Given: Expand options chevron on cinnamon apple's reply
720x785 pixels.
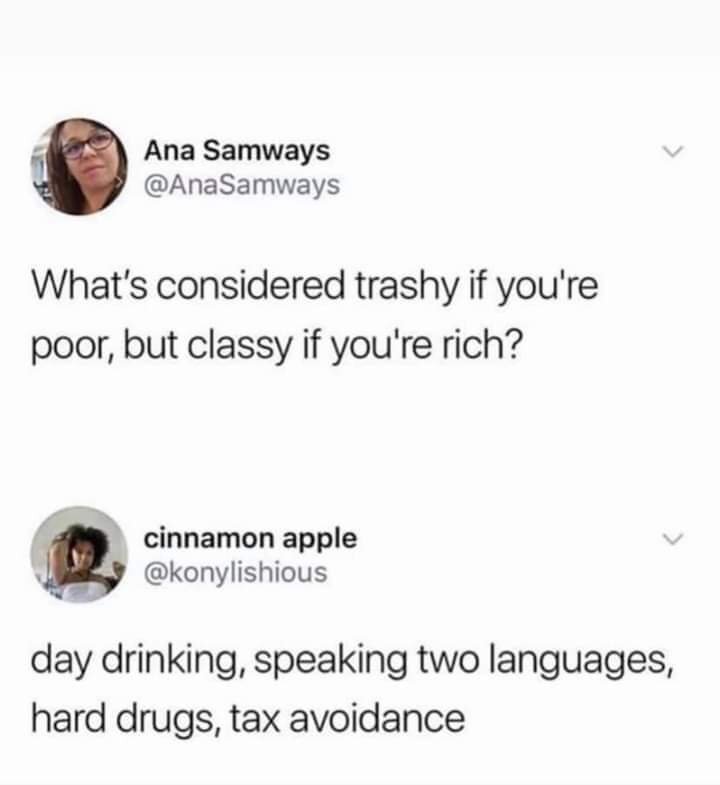Looking at the screenshot, I should click(x=672, y=539).
